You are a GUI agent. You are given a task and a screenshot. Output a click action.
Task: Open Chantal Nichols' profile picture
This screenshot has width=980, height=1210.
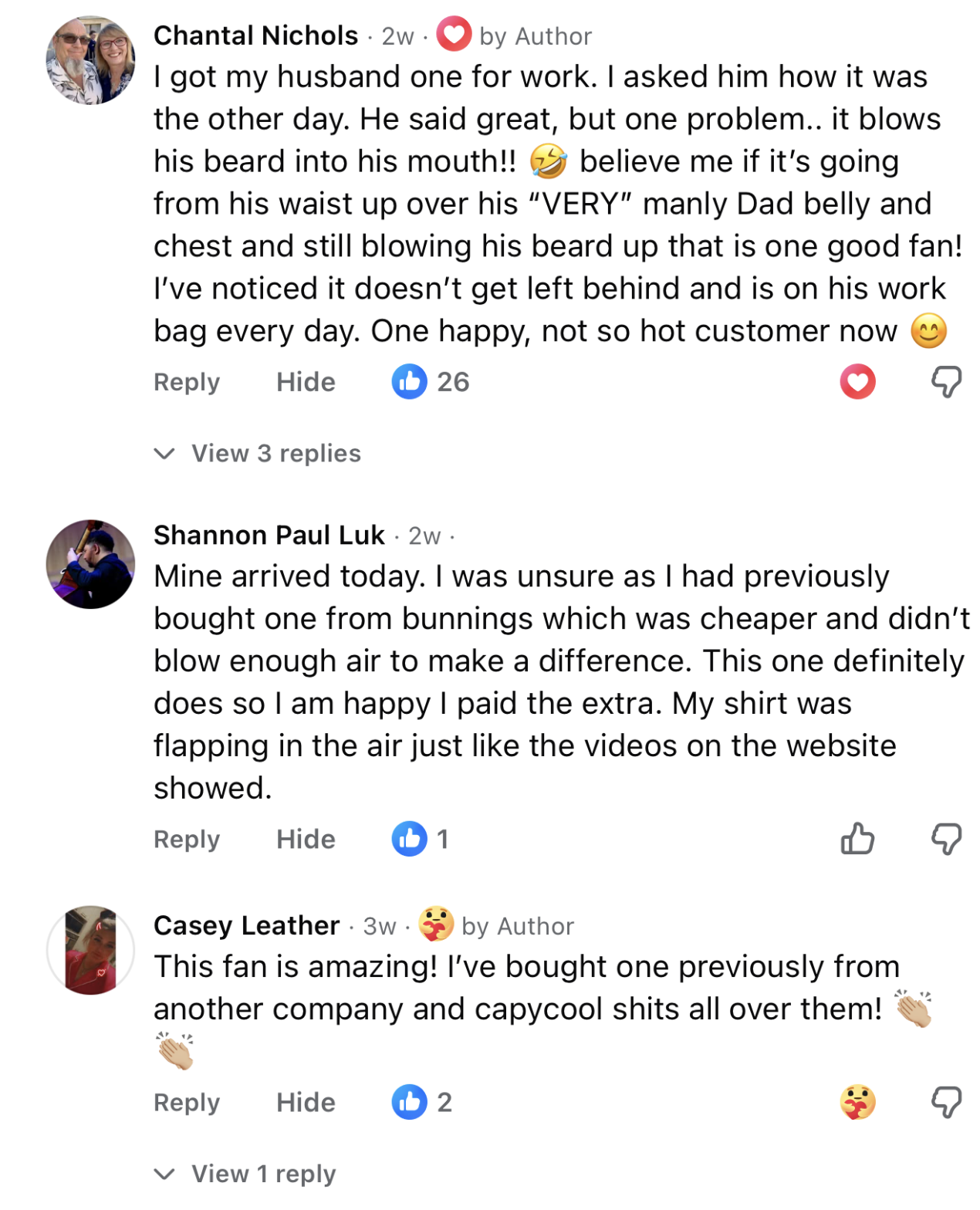coord(90,60)
